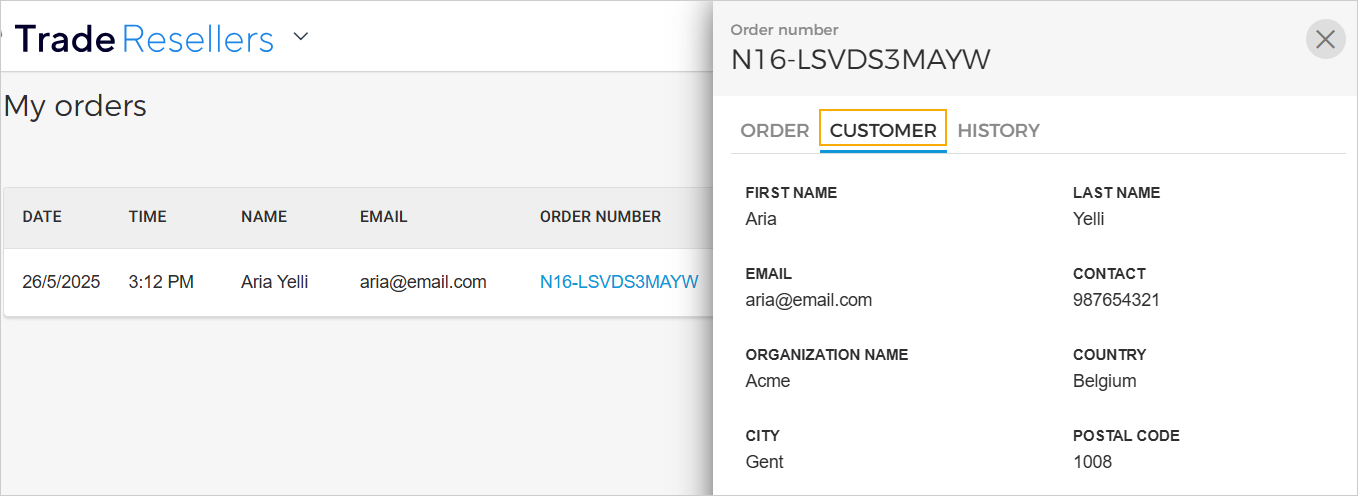The width and height of the screenshot is (1358, 496).
Task: Click the My orders heading
Action: (x=75, y=106)
